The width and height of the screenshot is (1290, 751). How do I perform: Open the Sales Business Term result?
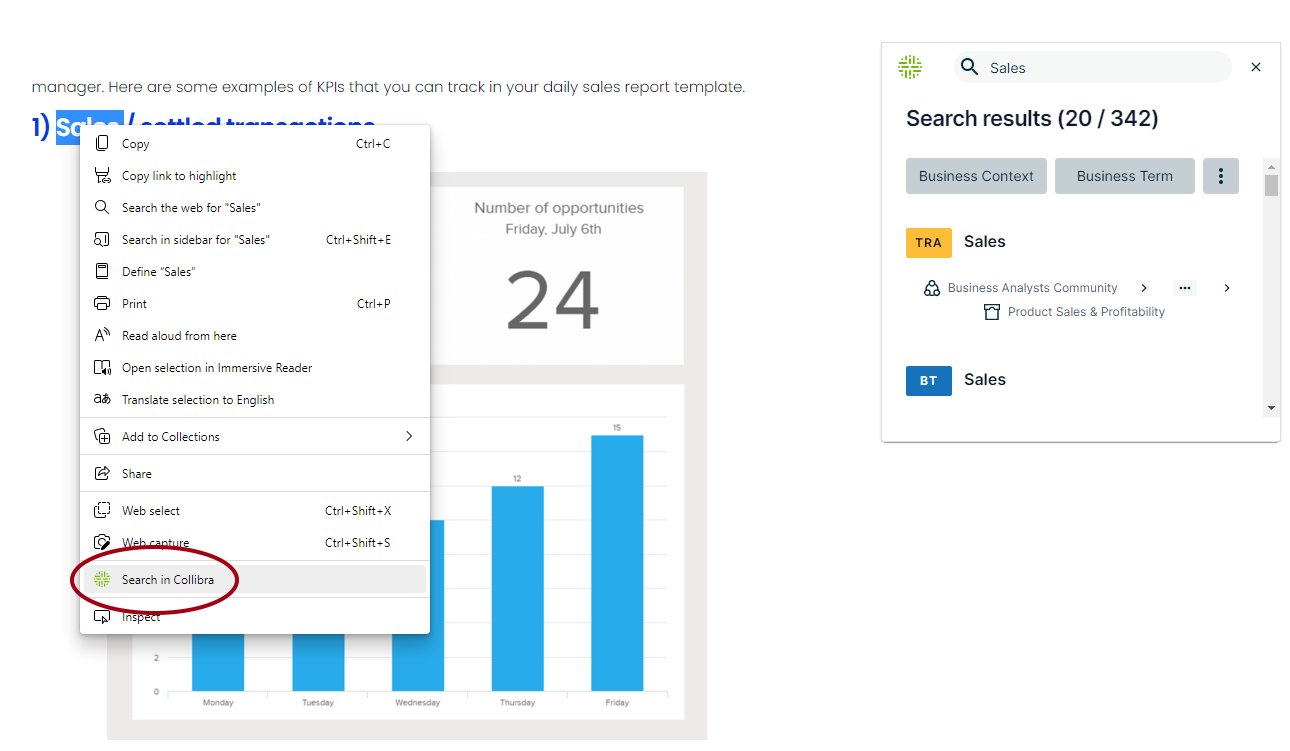click(x=984, y=380)
